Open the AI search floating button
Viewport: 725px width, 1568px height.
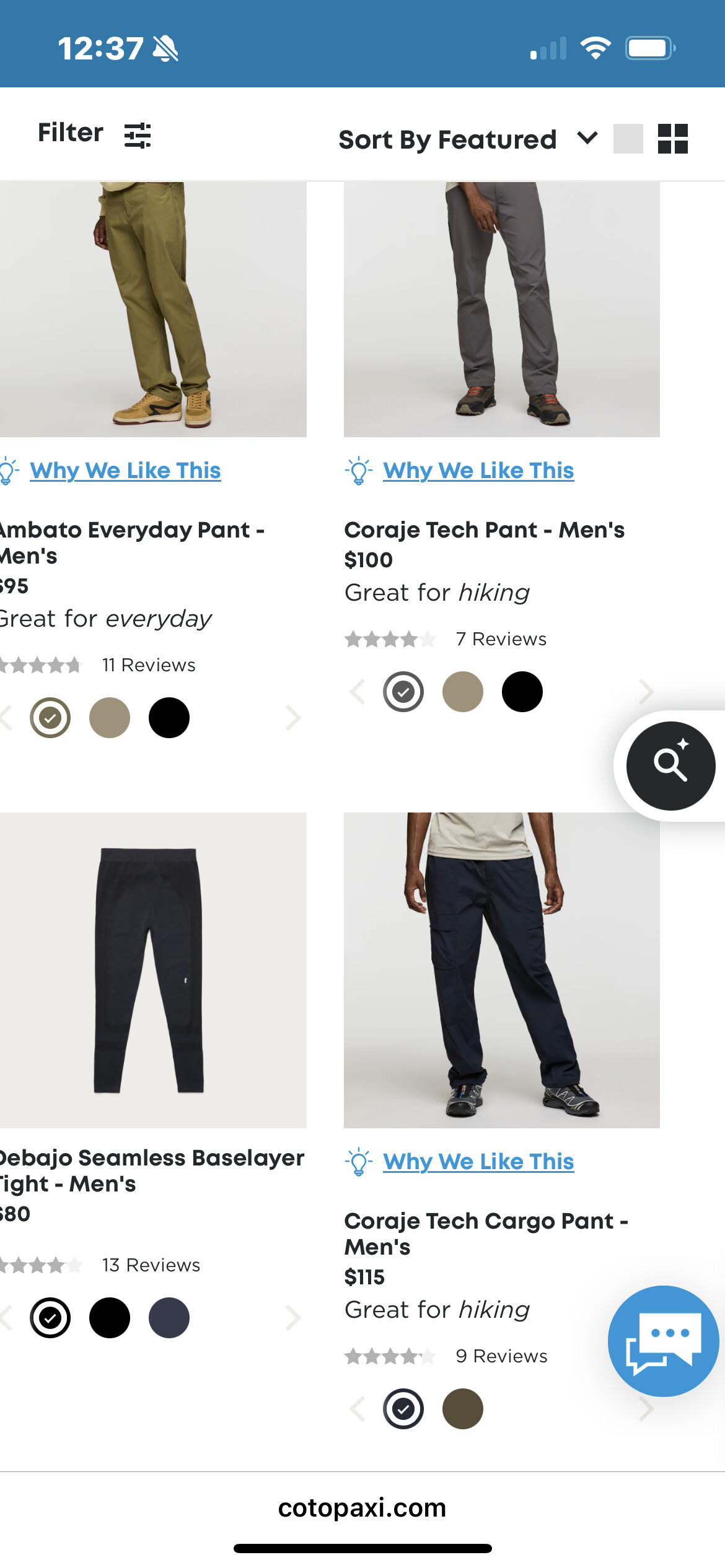point(670,765)
